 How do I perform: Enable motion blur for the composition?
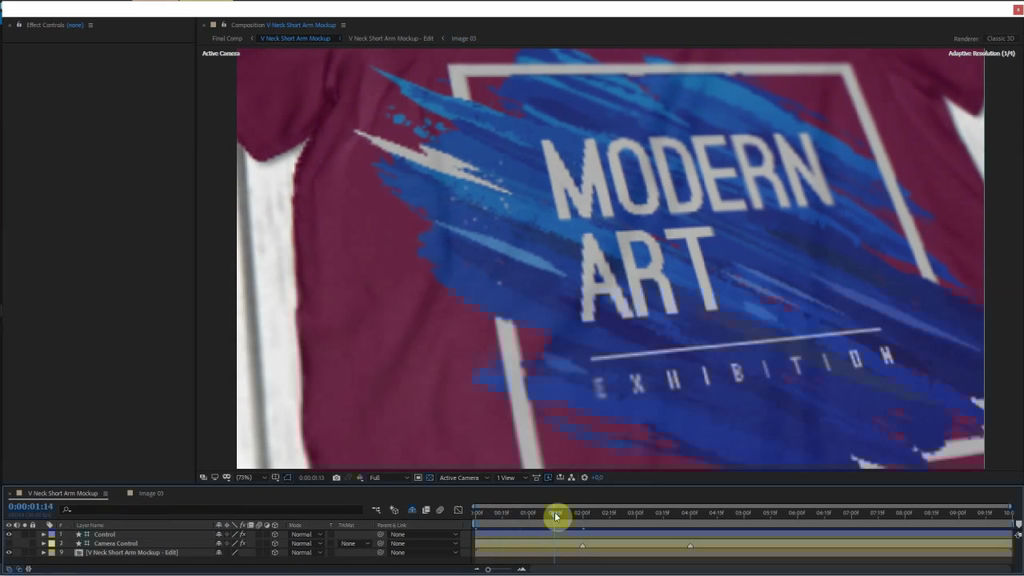[441, 509]
